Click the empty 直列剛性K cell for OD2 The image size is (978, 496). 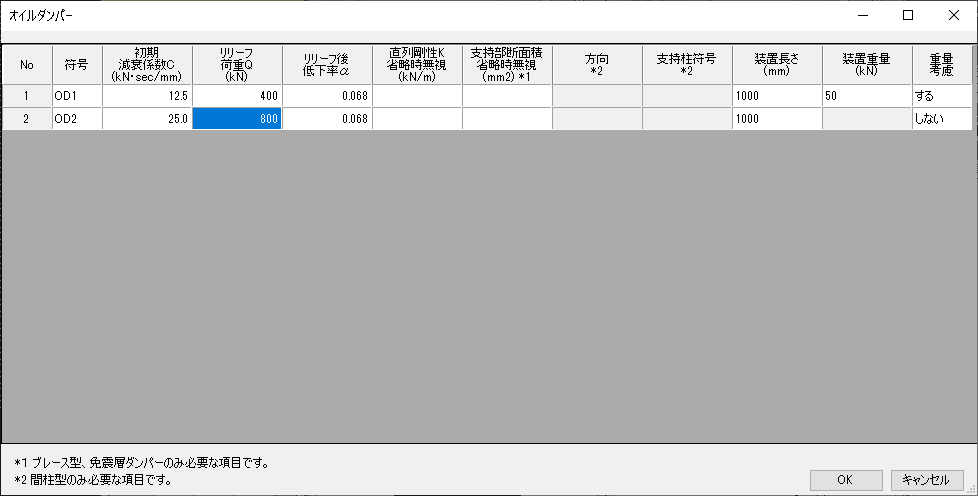coord(417,119)
